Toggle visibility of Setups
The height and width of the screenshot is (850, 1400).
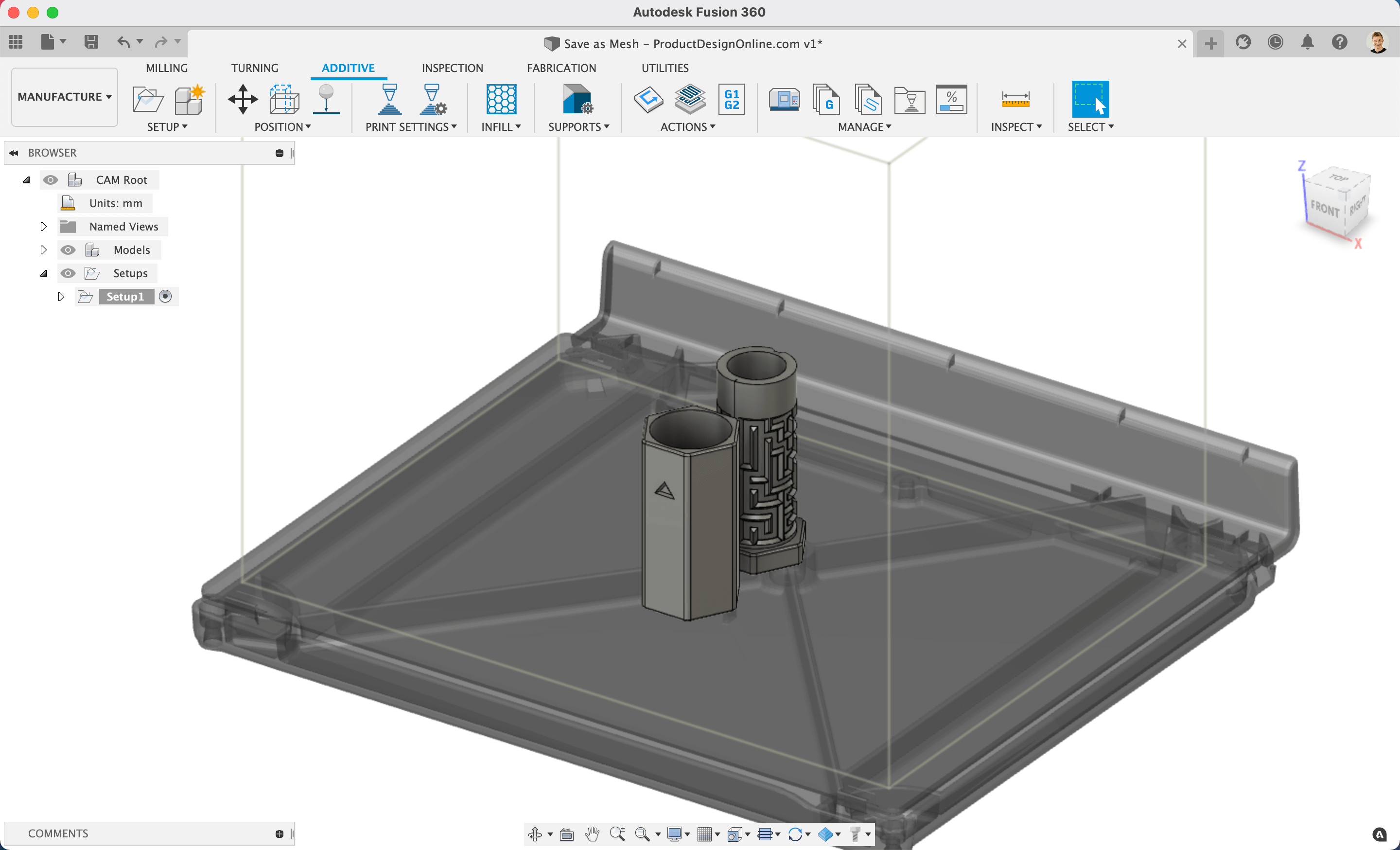click(68, 273)
